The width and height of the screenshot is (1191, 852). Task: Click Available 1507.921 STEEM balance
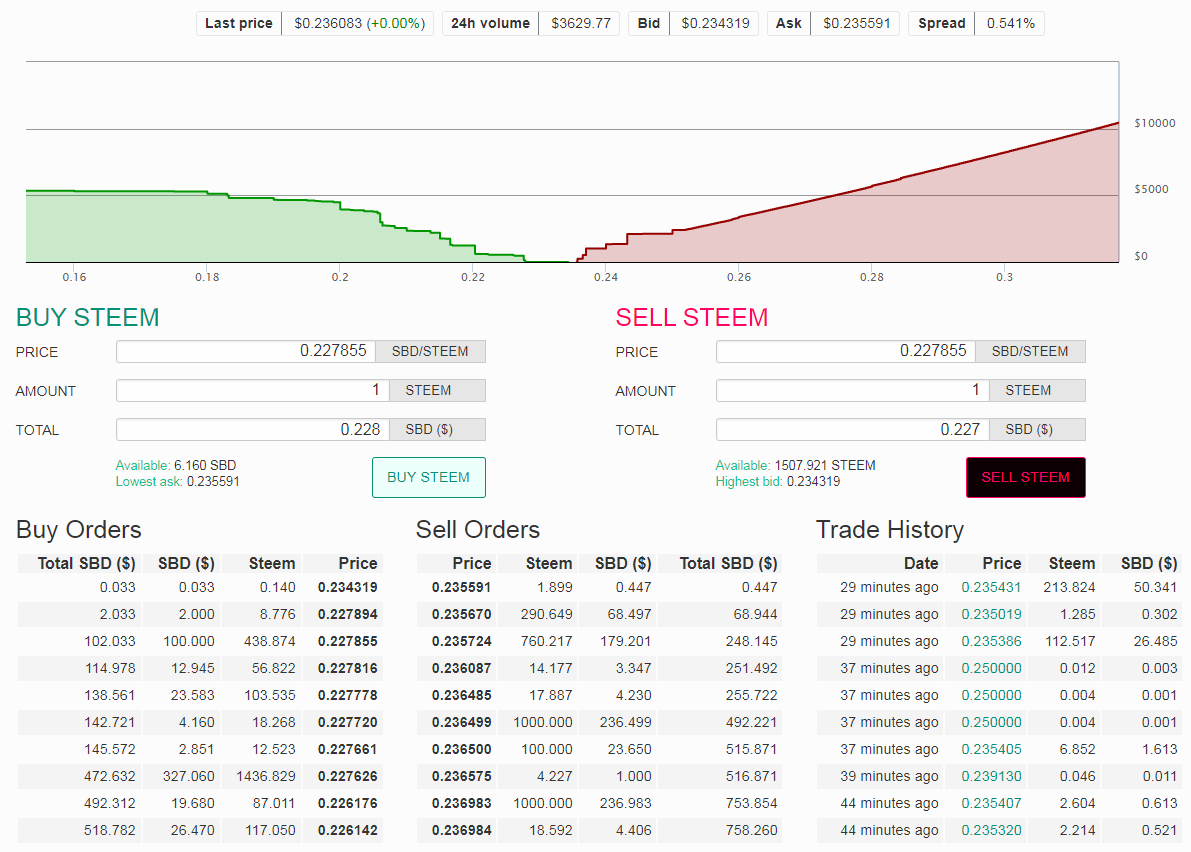tap(795, 465)
